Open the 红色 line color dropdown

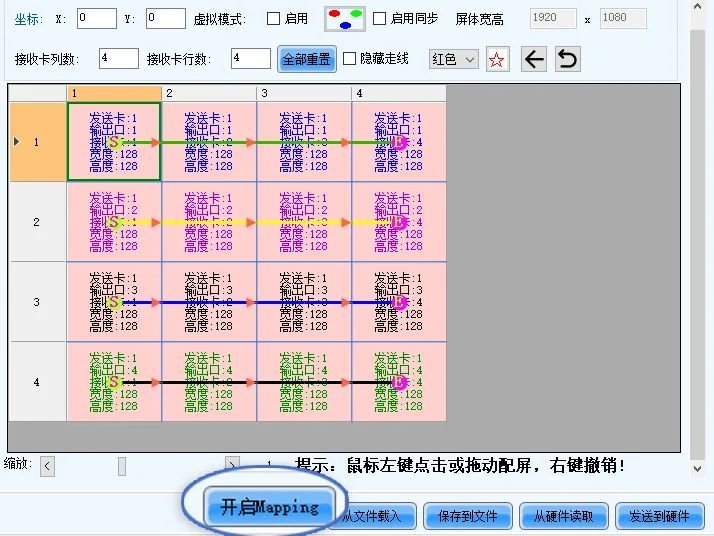(x=454, y=59)
